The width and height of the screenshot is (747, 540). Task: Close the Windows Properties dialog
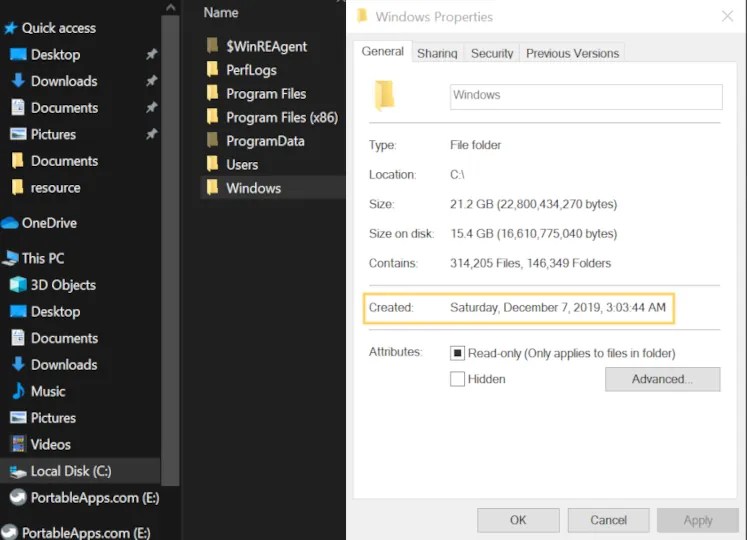727,16
